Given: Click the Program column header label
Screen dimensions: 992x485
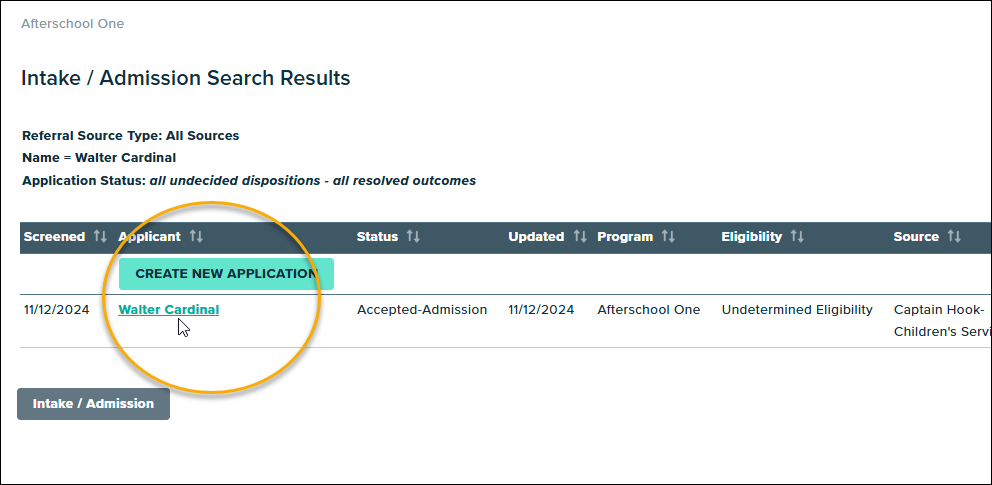Looking at the screenshot, I should 625,237.
